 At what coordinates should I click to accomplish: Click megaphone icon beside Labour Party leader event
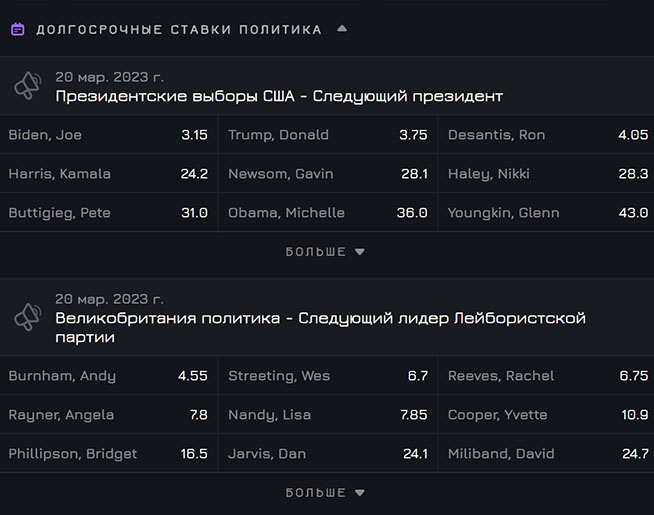point(27,317)
